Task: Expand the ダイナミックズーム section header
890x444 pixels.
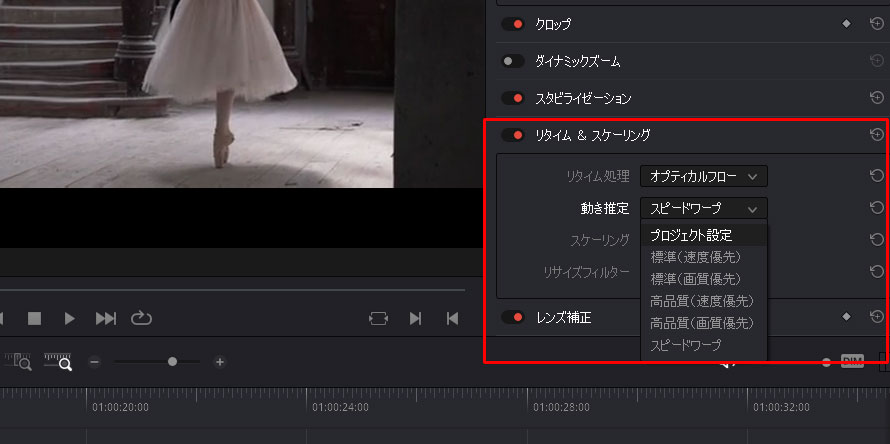Action: (x=578, y=61)
